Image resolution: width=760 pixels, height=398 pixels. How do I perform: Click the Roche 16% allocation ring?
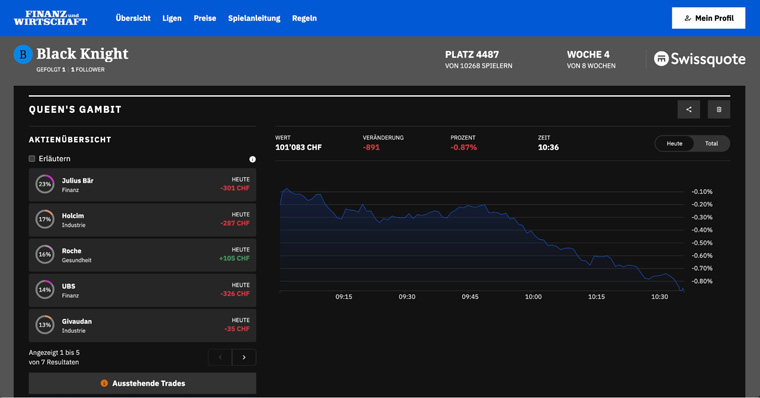(45, 254)
